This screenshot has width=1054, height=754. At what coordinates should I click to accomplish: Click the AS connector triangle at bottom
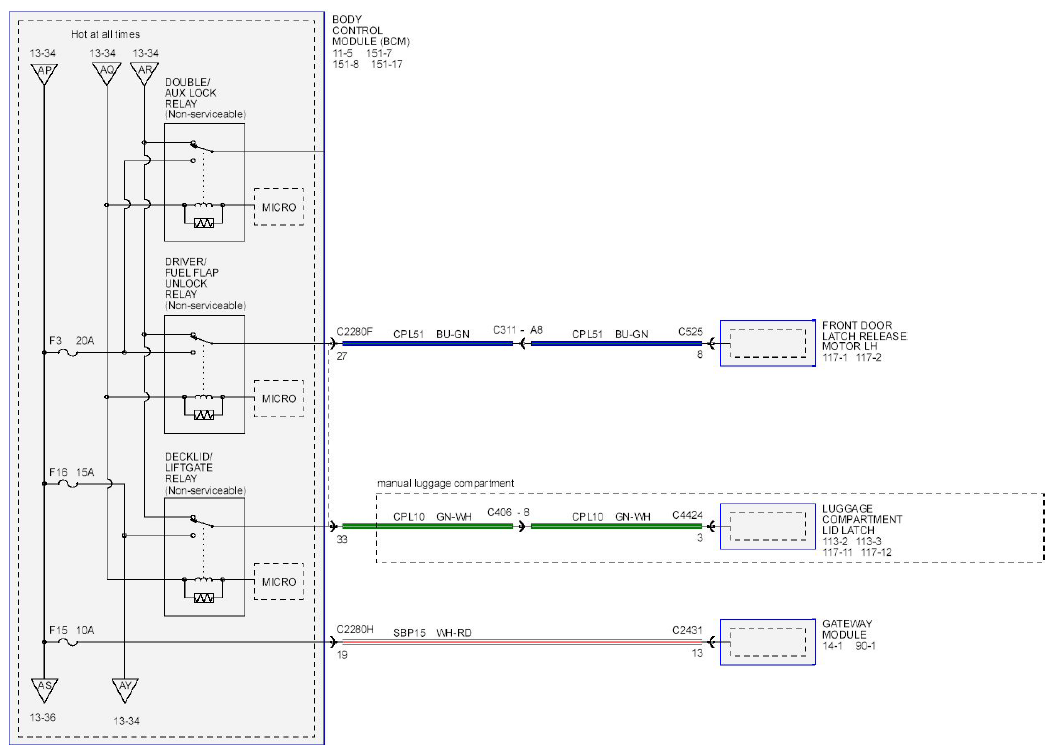pos(44,689)
